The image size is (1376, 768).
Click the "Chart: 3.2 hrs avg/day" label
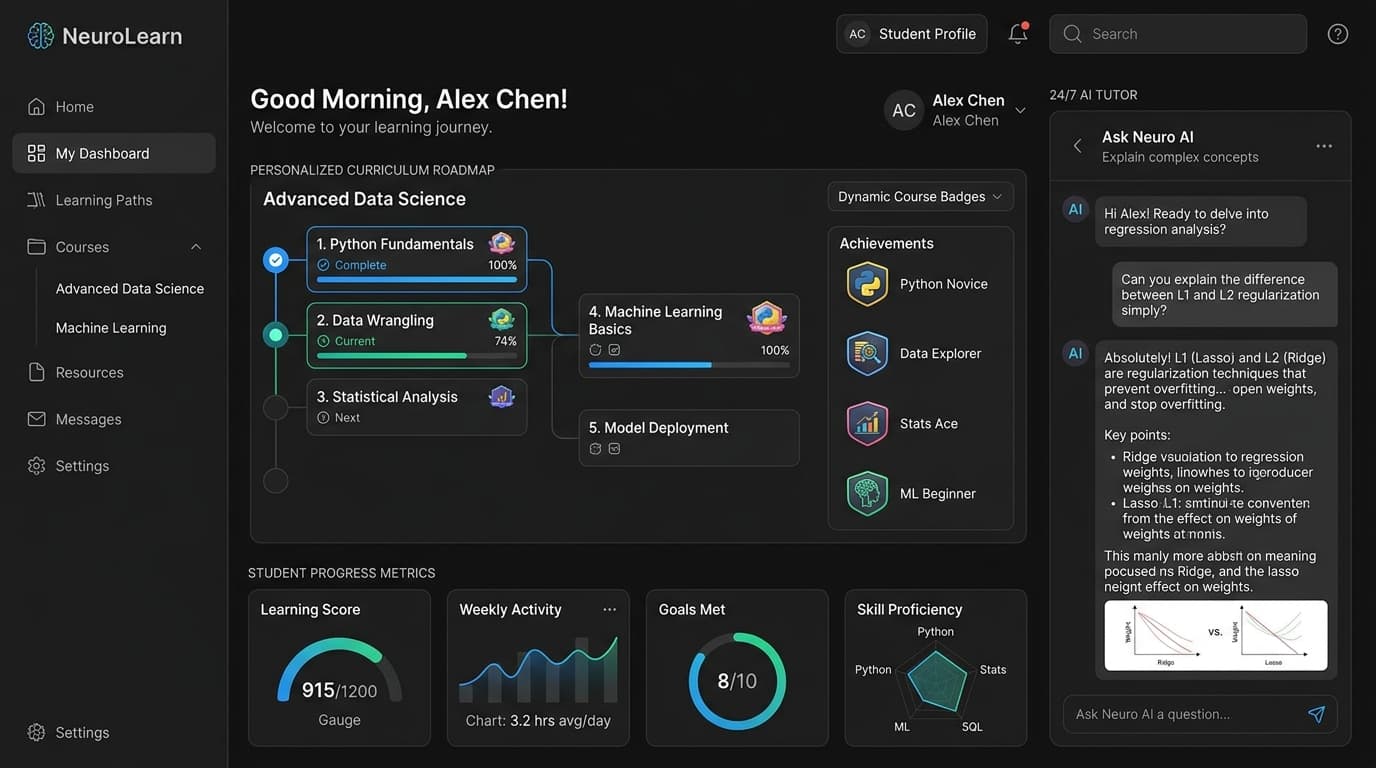[538, 720]
